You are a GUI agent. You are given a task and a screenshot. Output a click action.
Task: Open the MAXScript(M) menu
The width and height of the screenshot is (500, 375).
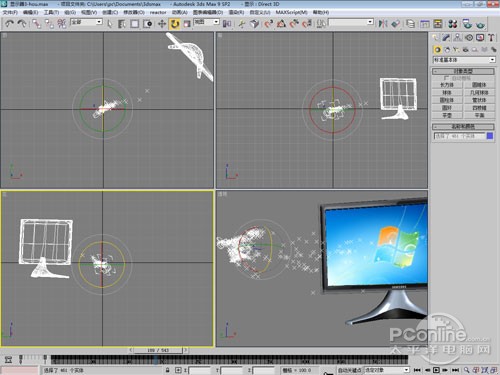pos(292,12)
